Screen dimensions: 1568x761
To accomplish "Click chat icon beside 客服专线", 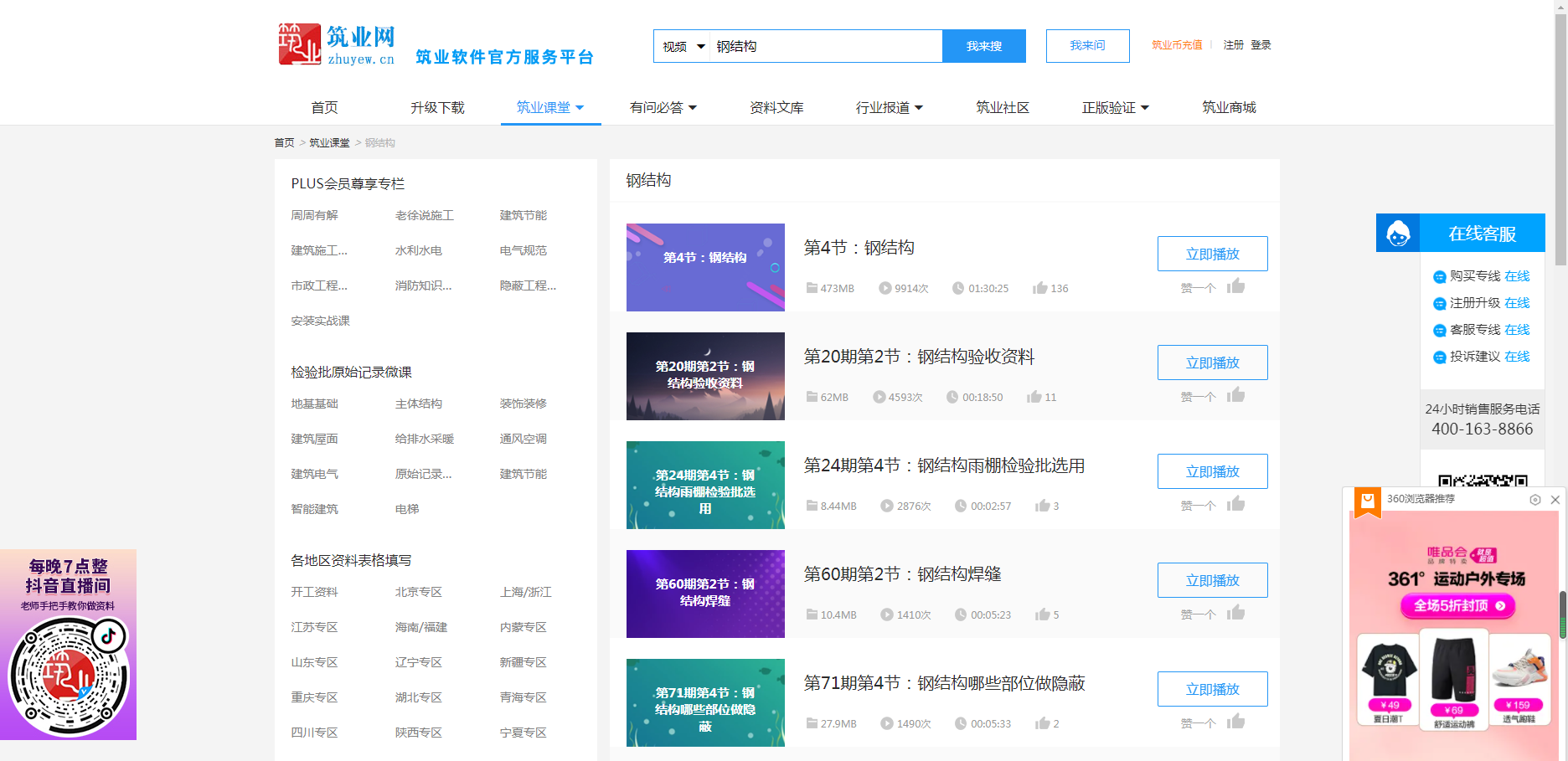I will pos(1439,331).
